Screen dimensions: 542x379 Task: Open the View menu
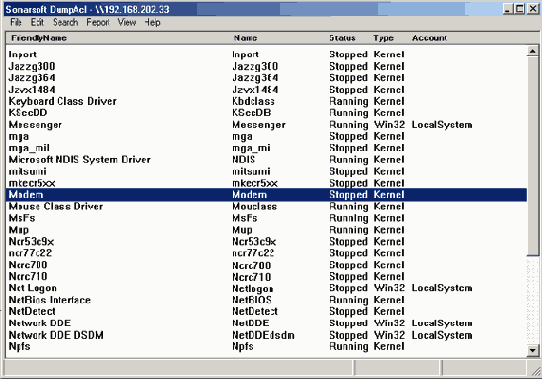click(x=127, y=22)
